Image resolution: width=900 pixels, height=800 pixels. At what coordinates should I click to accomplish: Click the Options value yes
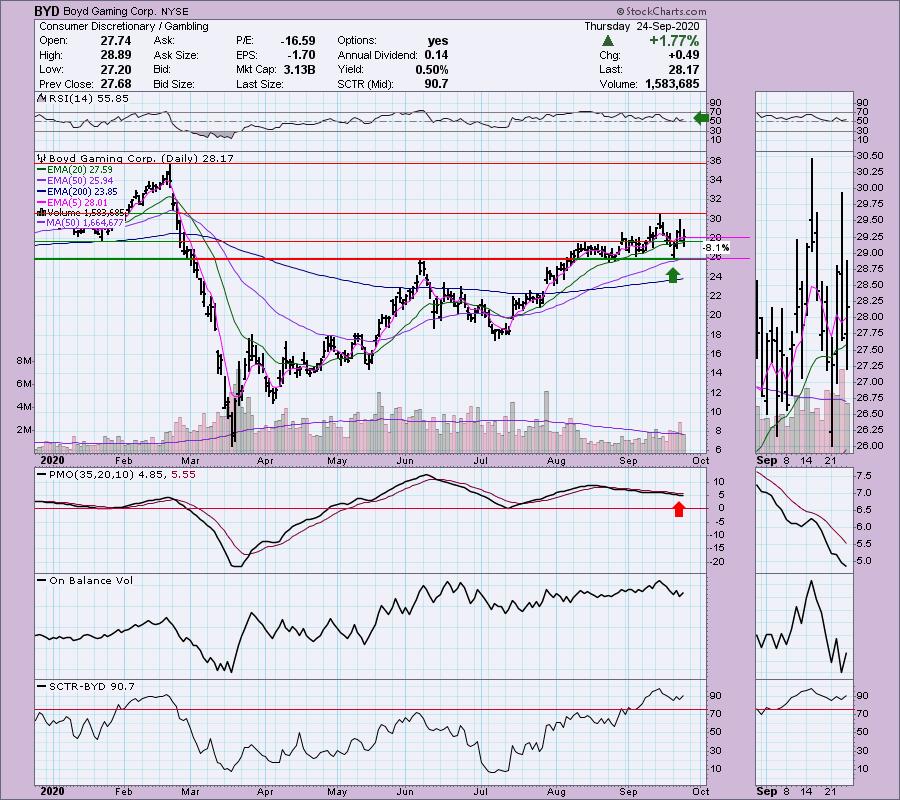(x=438, y=41)
